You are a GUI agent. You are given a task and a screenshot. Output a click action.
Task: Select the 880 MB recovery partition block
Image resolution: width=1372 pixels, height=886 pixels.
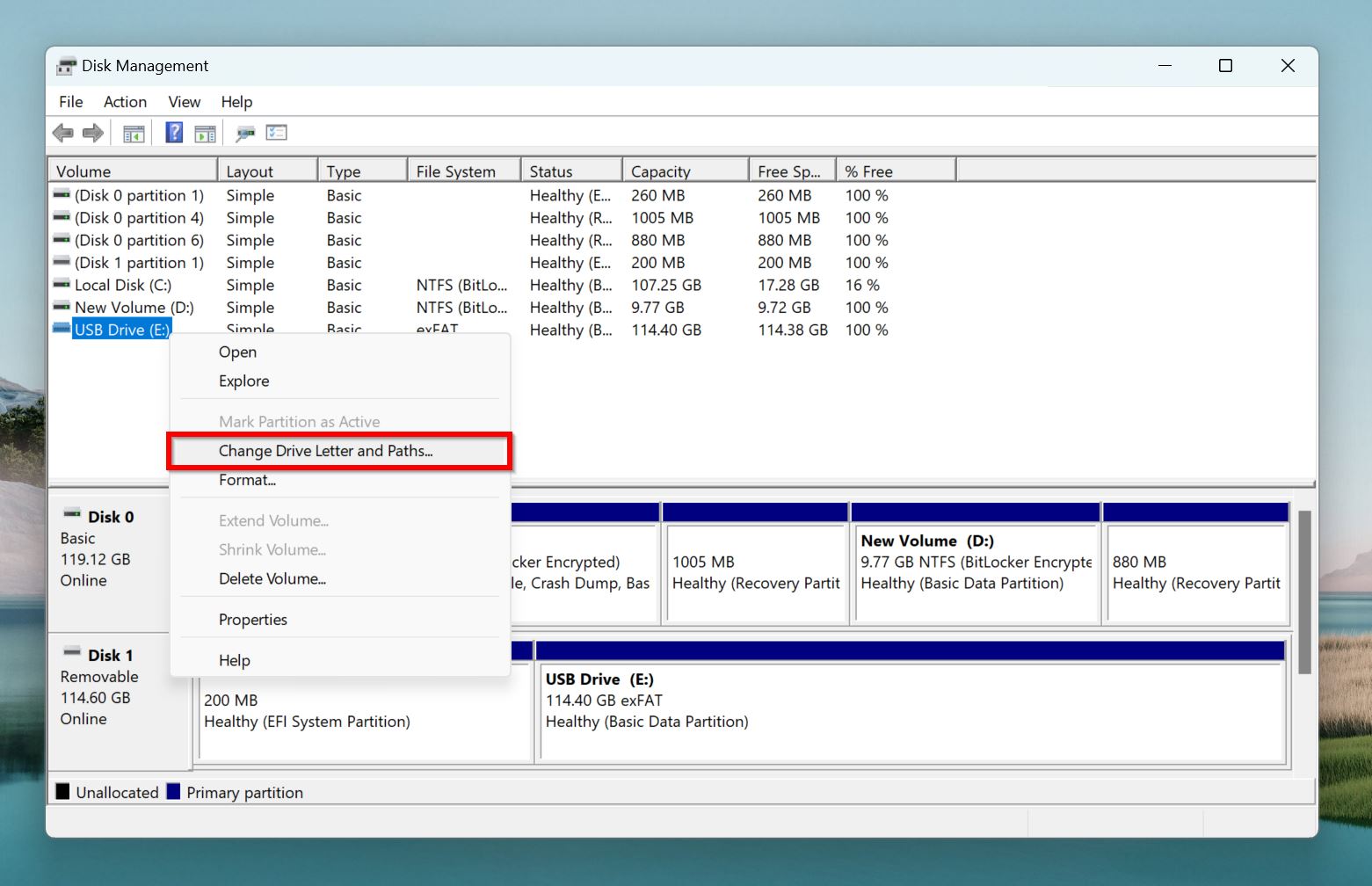tap(1195, 563)
